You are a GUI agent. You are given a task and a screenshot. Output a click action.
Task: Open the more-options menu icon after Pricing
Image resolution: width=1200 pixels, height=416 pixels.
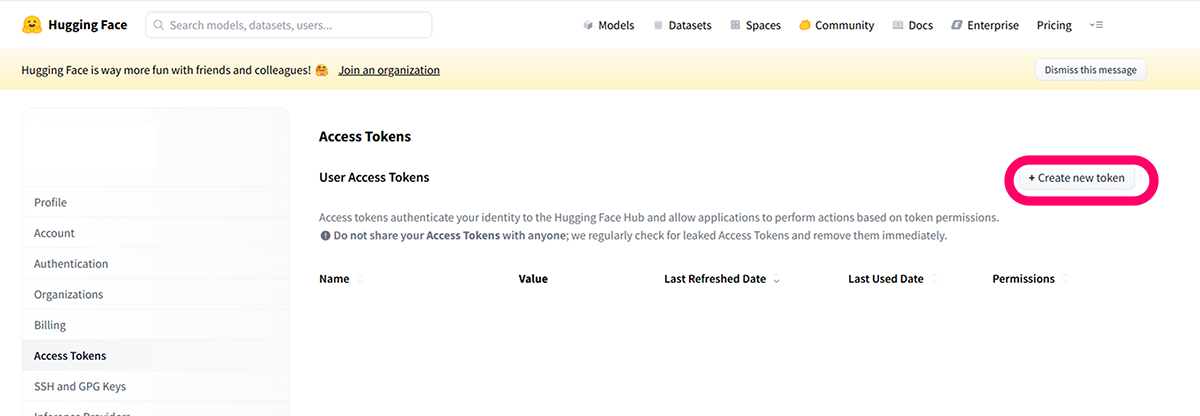[1096, 25]
